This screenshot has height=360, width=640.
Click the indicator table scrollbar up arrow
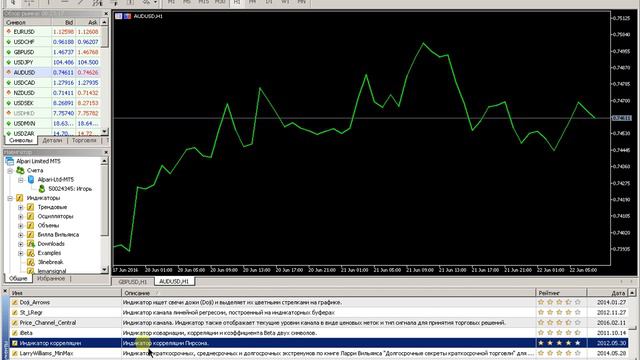[x=632, y=293]
